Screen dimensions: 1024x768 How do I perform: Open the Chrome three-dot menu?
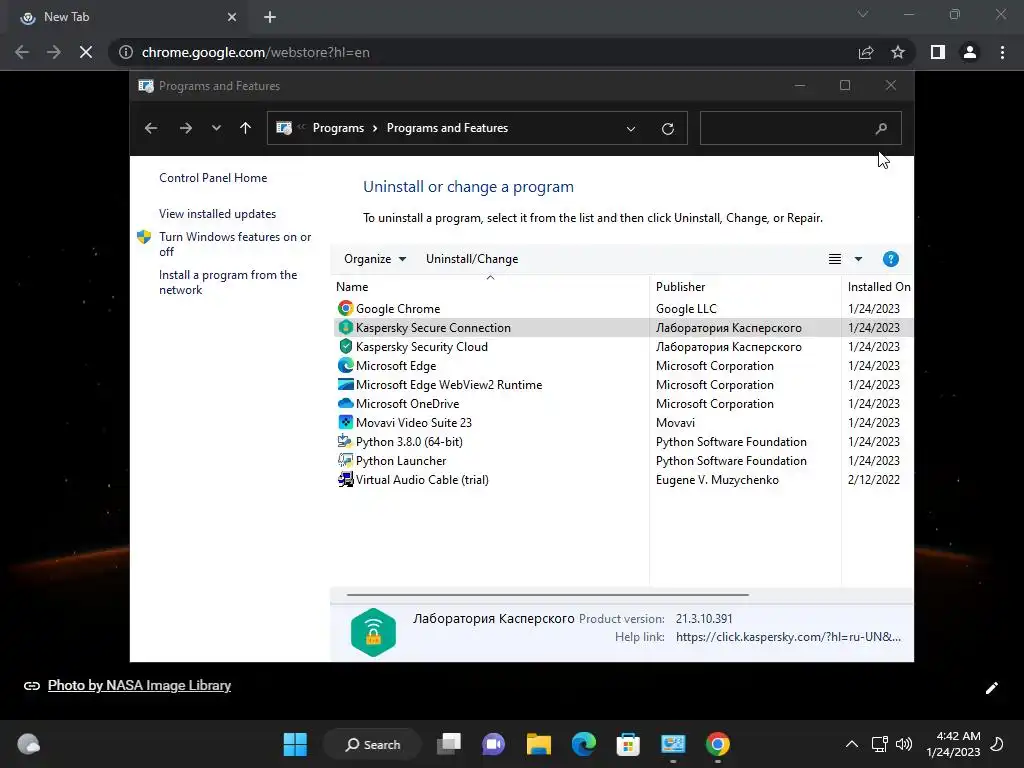click(x=1002, y=52)
